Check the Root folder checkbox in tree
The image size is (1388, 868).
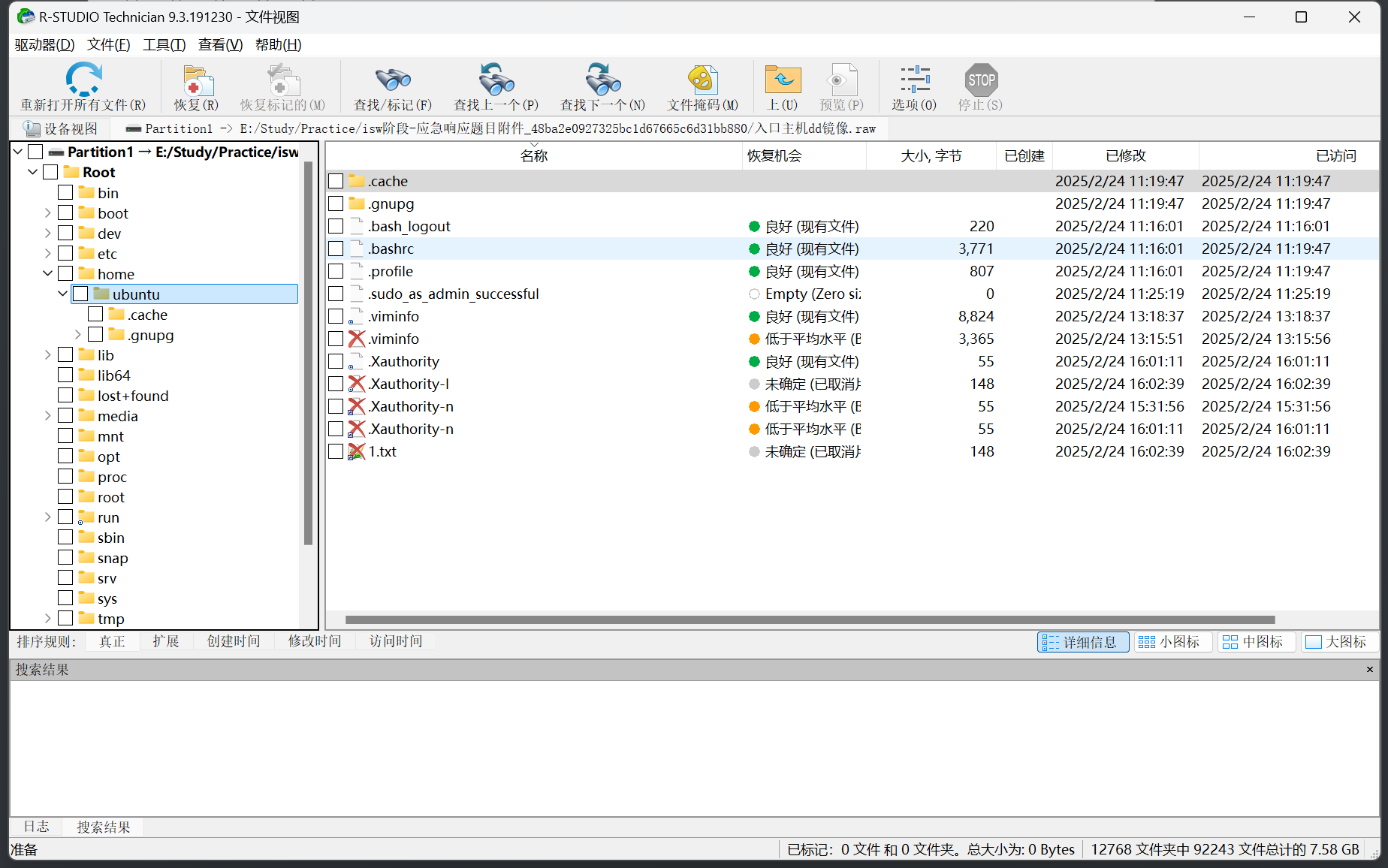click(50, 172)
